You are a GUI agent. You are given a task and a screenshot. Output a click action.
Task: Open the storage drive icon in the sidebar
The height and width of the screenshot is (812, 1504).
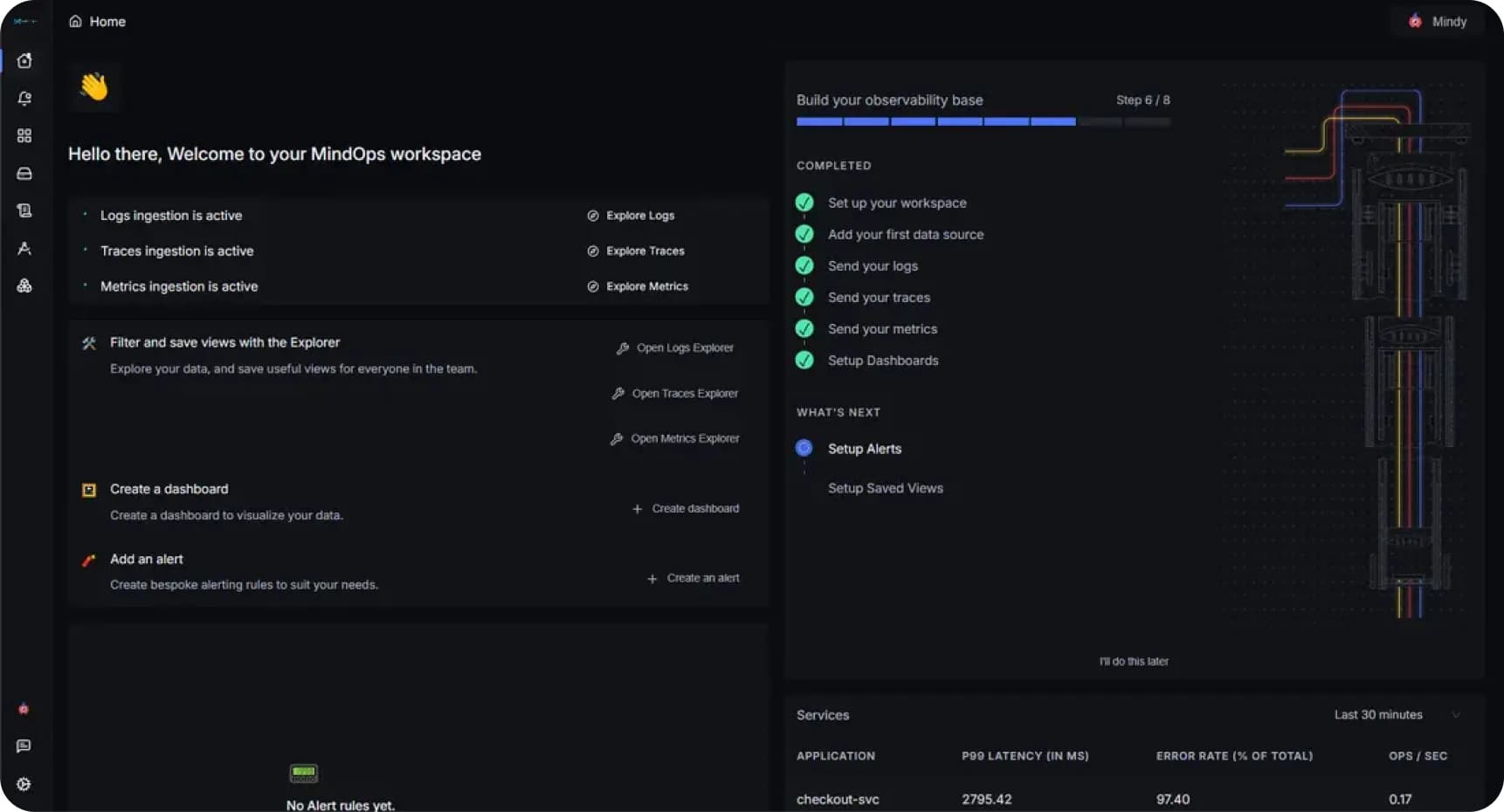(24, 173)
